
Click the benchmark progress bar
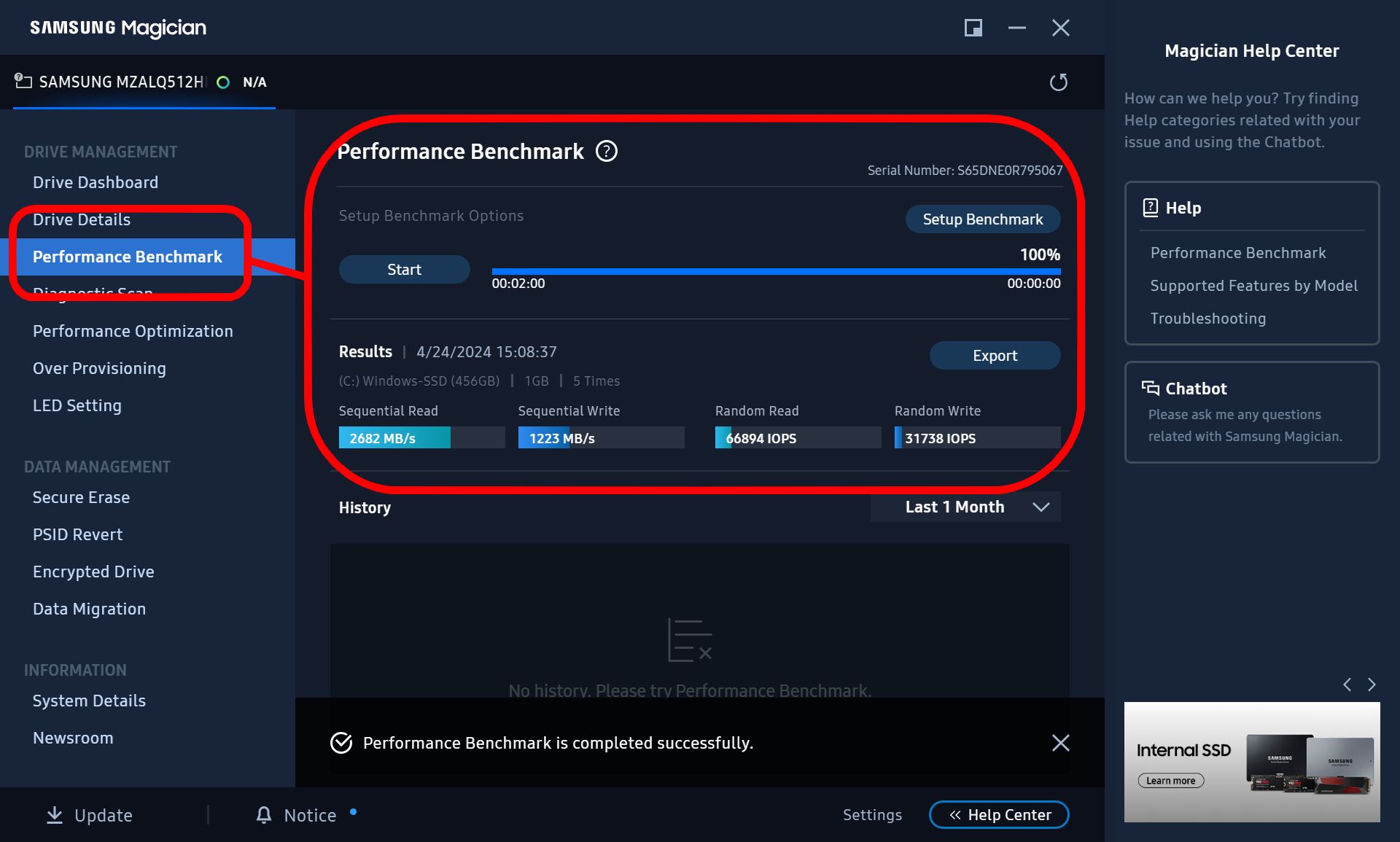(x=776, y=271)
